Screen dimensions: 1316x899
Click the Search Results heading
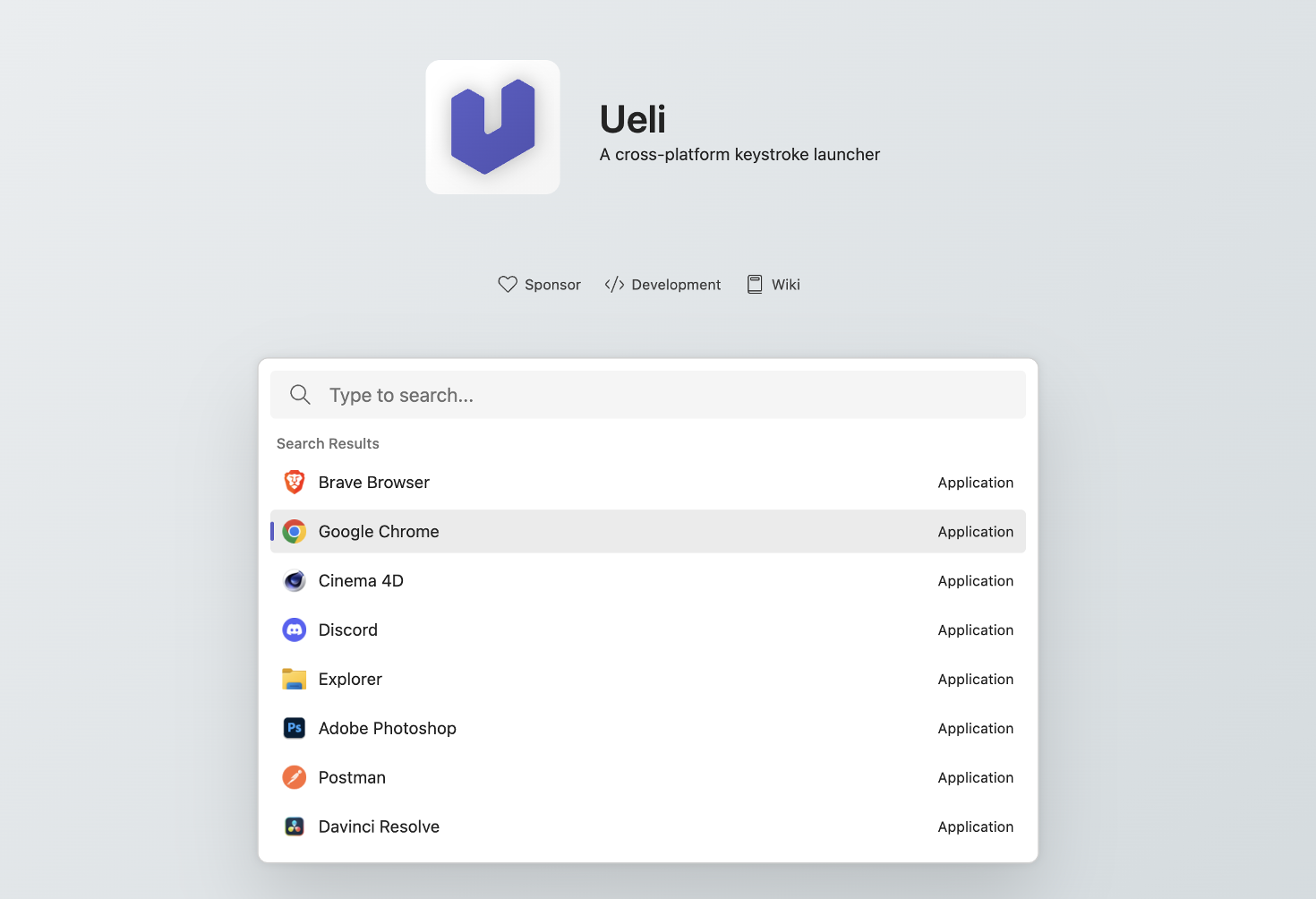tap(328, 443)
